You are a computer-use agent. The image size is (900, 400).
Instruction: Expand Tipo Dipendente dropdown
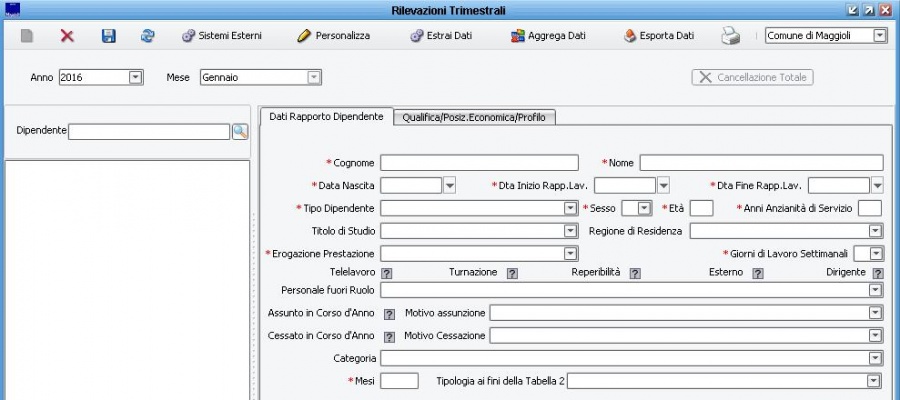[x=570, y=208]
